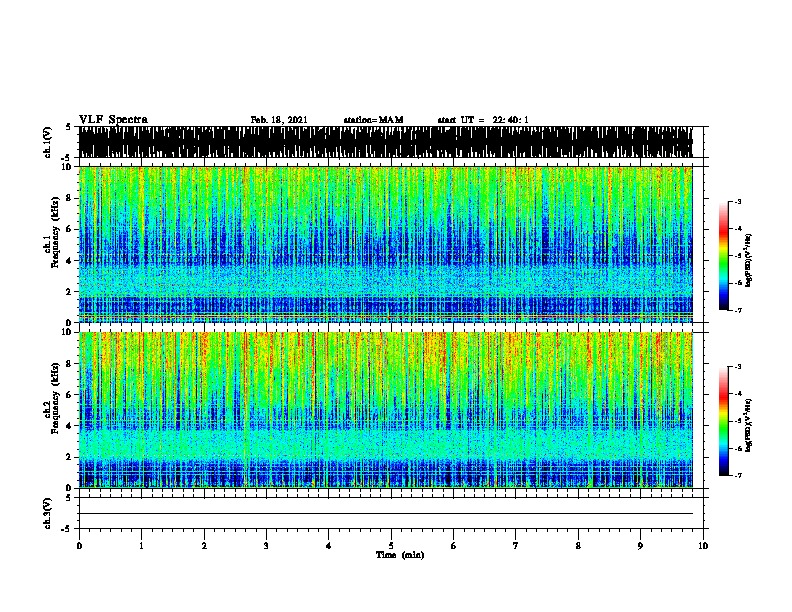Click the "start UT = 22:40: 1" text
Screen dimensions: 792x612
tap(483, 120)
